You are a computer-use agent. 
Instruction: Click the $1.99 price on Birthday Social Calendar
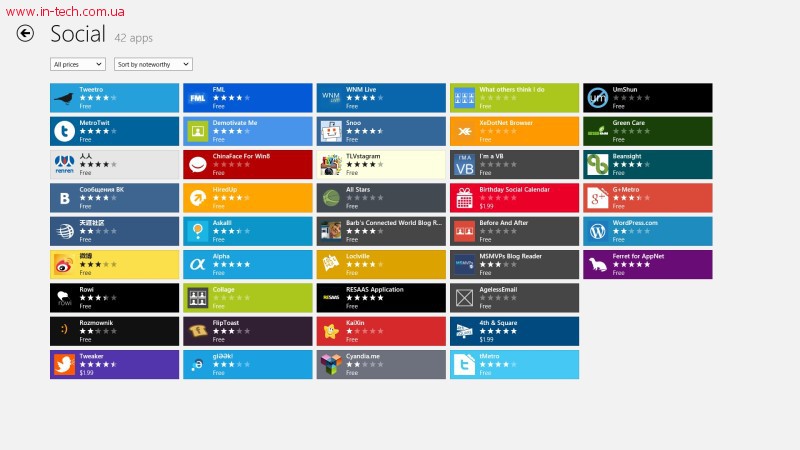click(486, 206)
